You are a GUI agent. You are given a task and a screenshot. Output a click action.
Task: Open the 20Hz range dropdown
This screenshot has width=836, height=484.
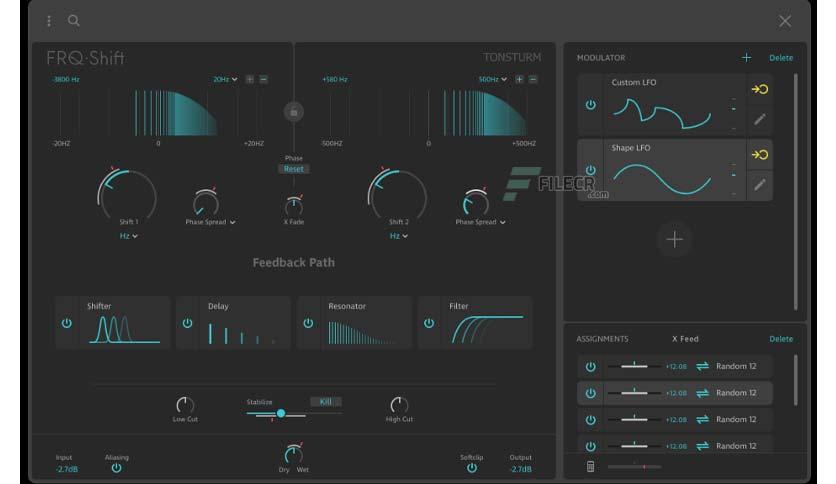[x=226, y=79]
